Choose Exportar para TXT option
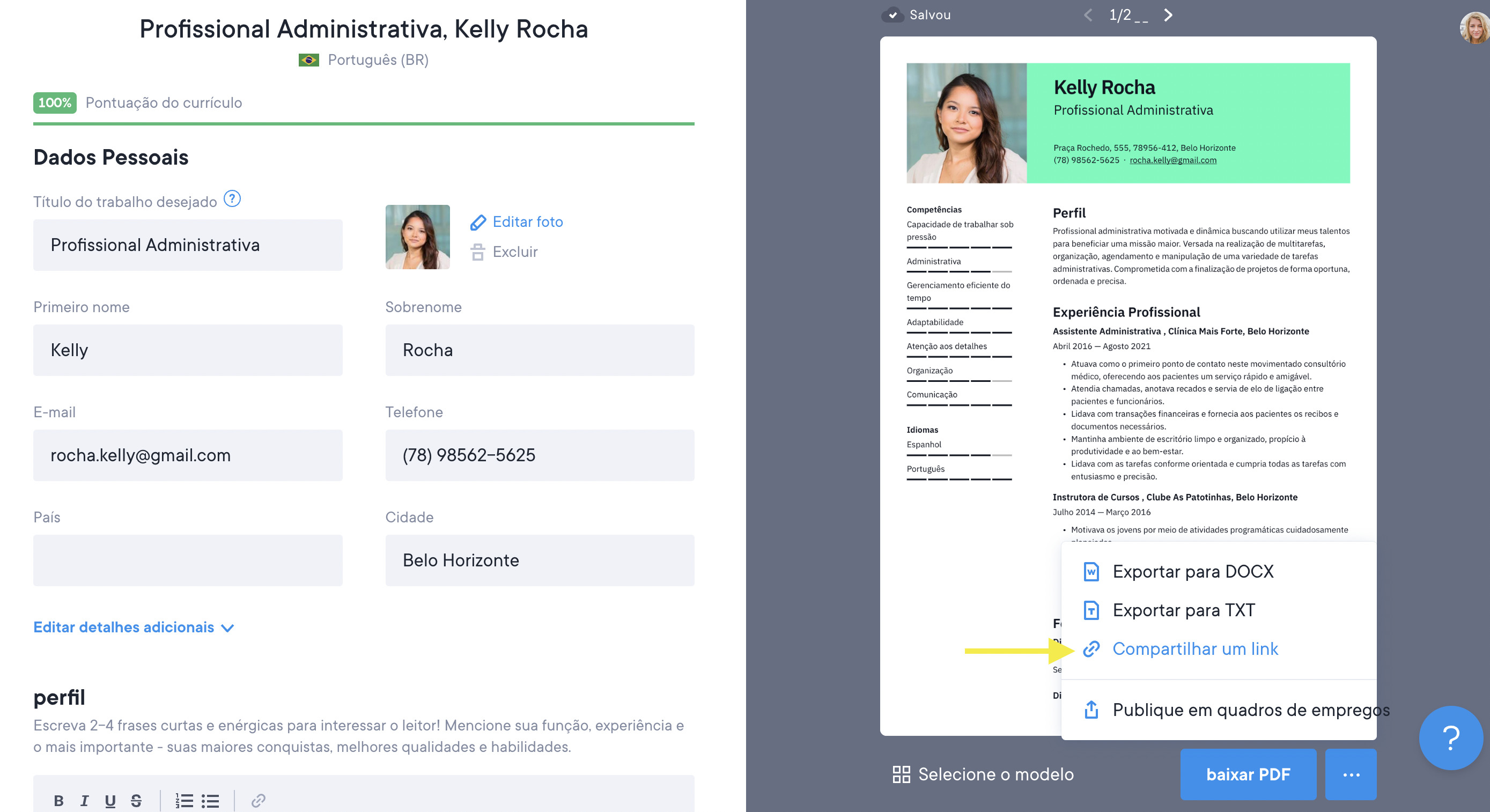 [x=1183, y=610]
